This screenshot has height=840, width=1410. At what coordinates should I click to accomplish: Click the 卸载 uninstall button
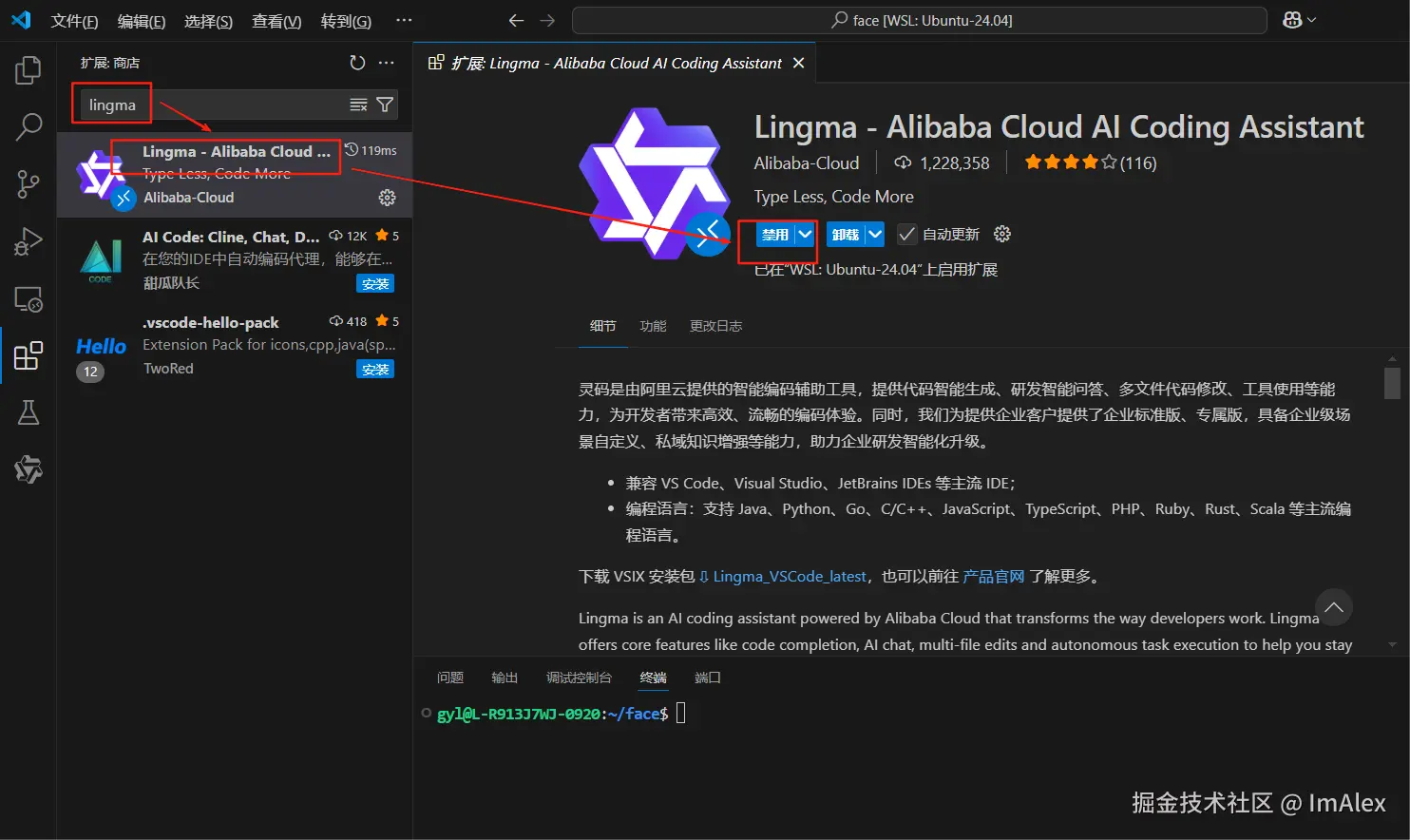846,234
